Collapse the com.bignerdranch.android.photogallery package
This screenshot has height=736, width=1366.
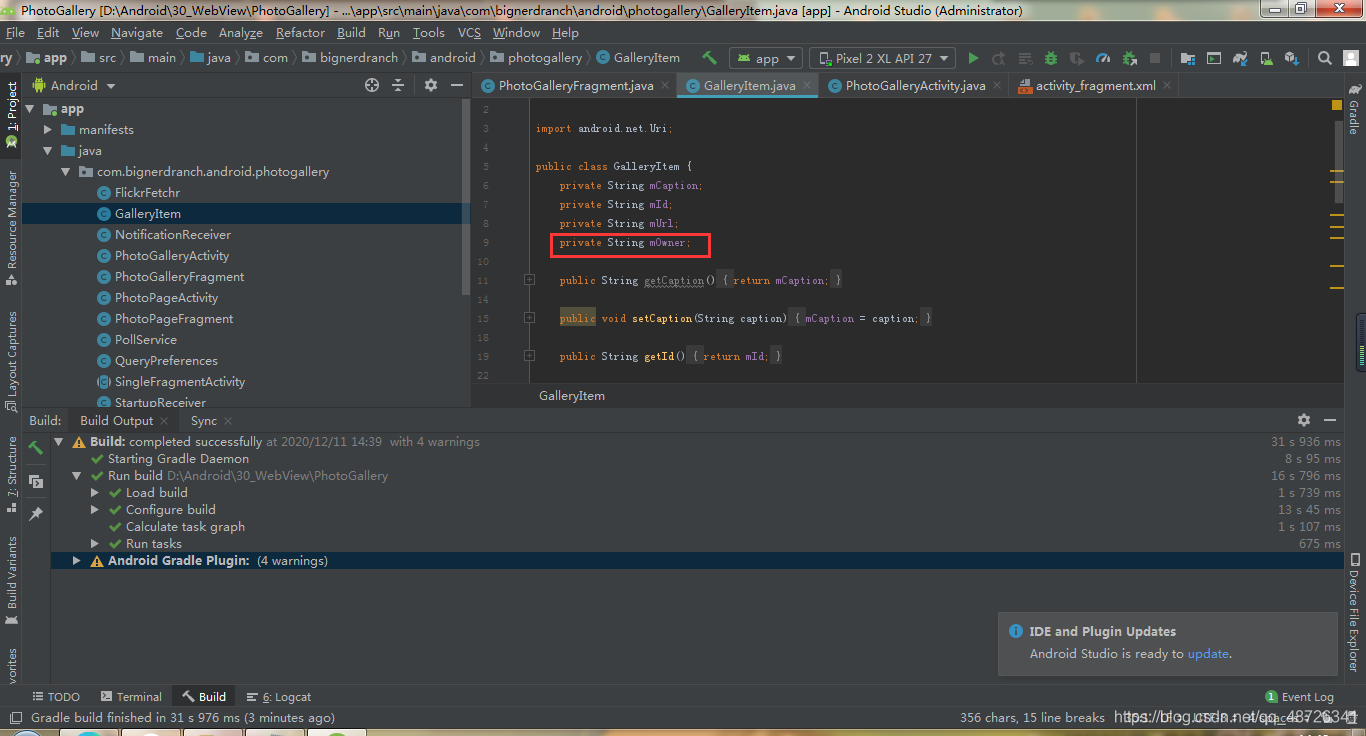pyautogui.click(x=66, y=172)
